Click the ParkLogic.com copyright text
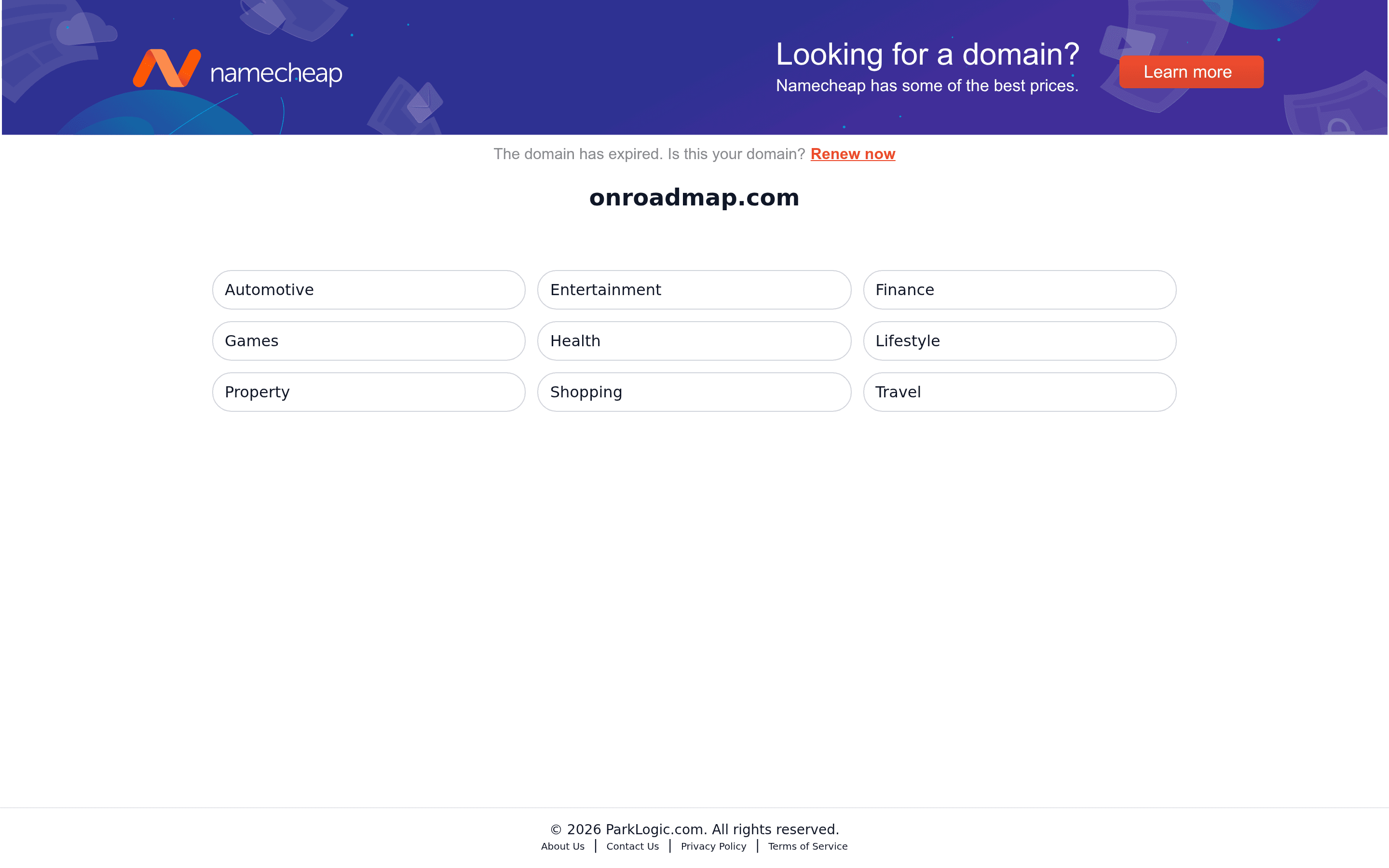Image resolution: width=1389 pixels, height=868 pixels. [694, 829]
